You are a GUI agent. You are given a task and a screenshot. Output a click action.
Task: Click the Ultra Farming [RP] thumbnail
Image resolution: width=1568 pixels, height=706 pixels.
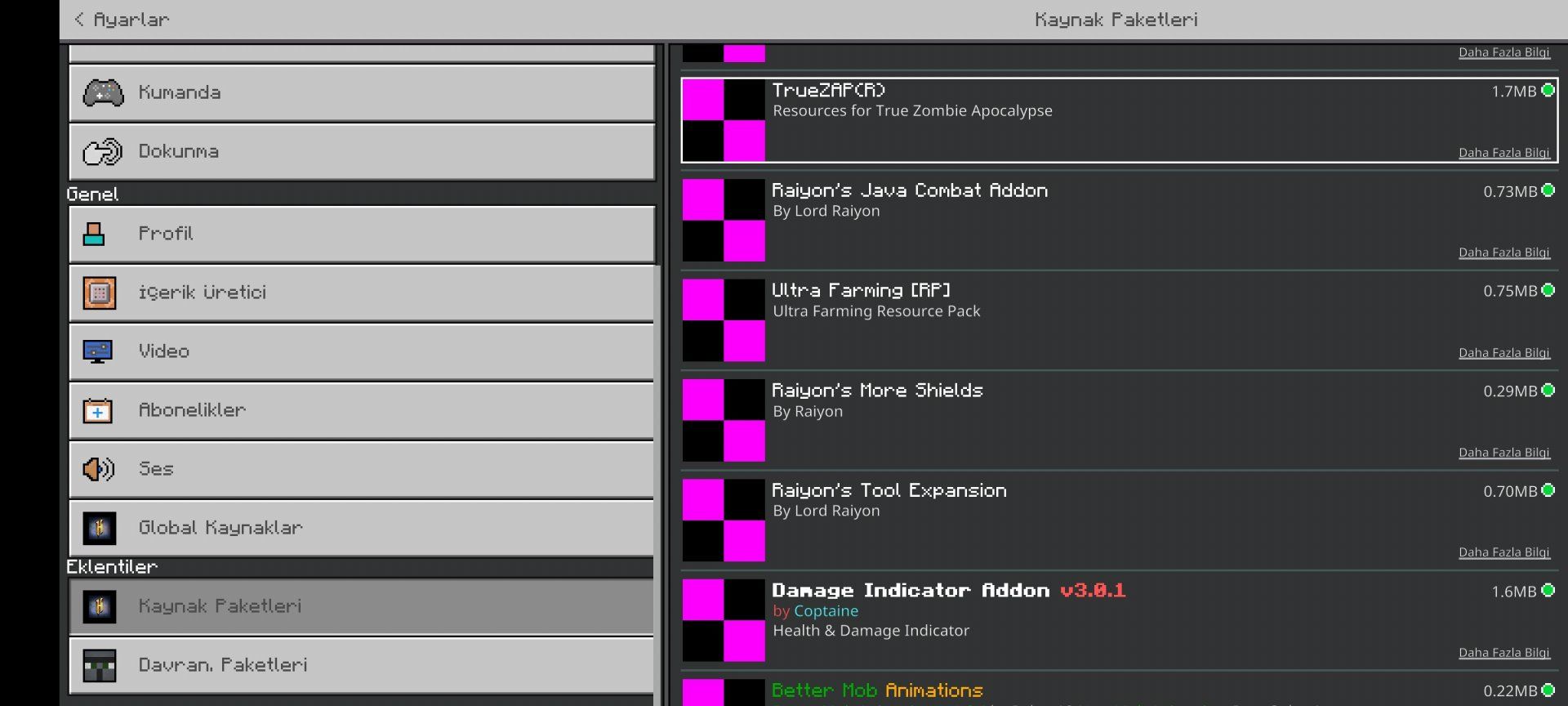click(x=724, y=320)
